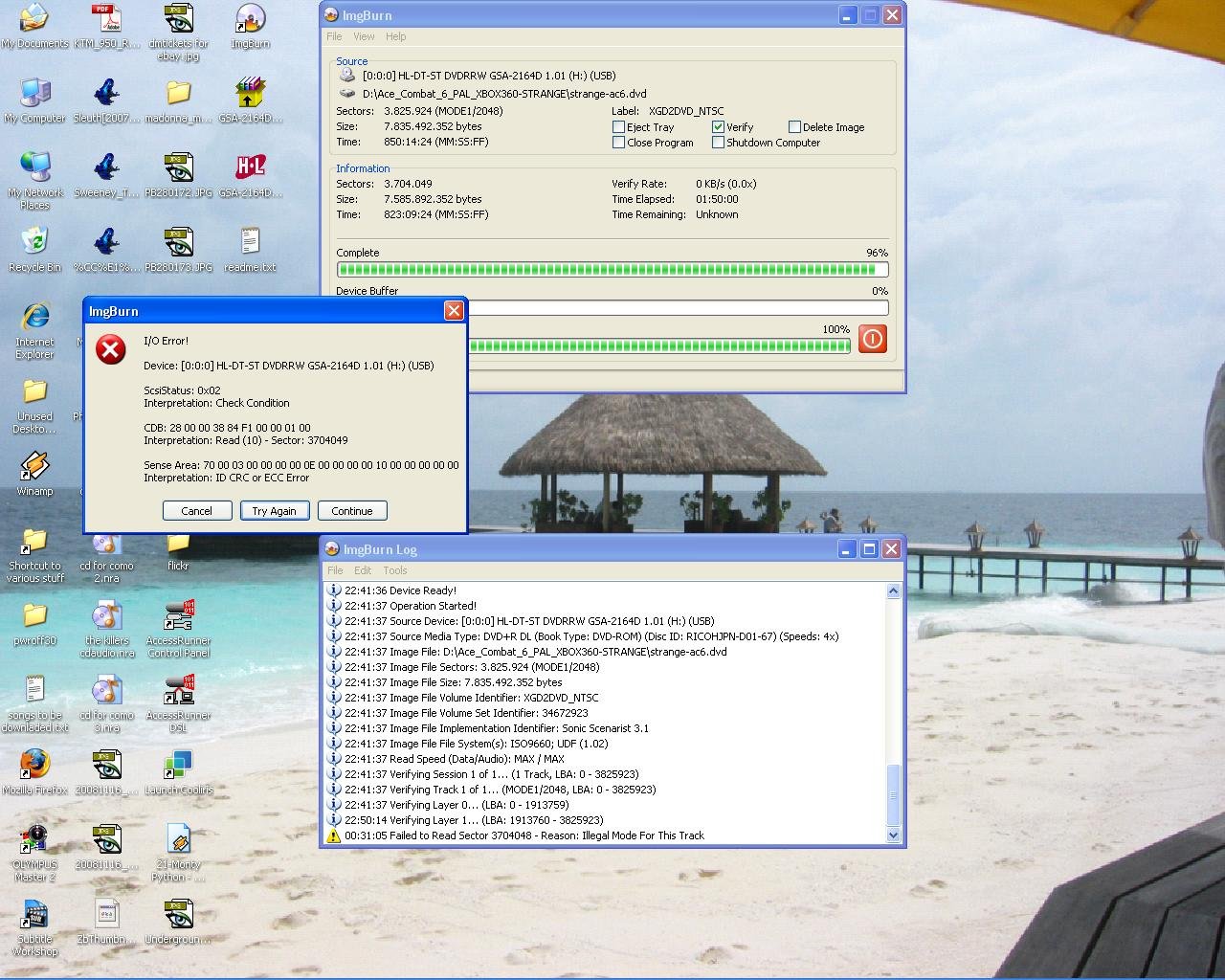Open the Recycle Bin
This screenshot has width=1225, height=980.
coord(34,250)
